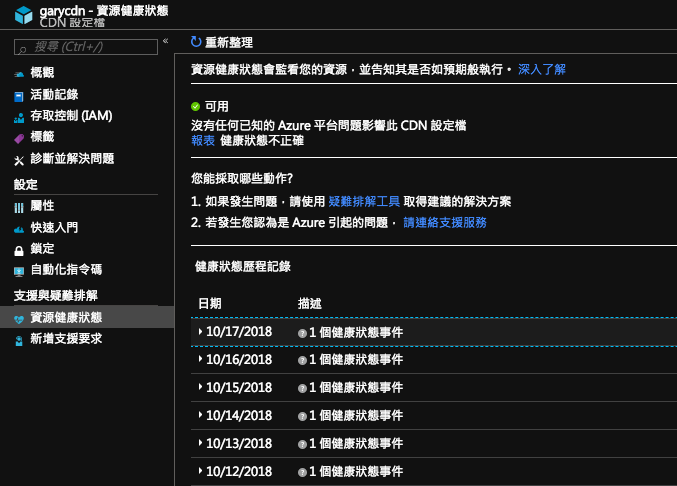Click the question mark icon for 10/12/2018
Image resolution: width=677 pixels, height=486 pixels.
[x=302, y=473]
